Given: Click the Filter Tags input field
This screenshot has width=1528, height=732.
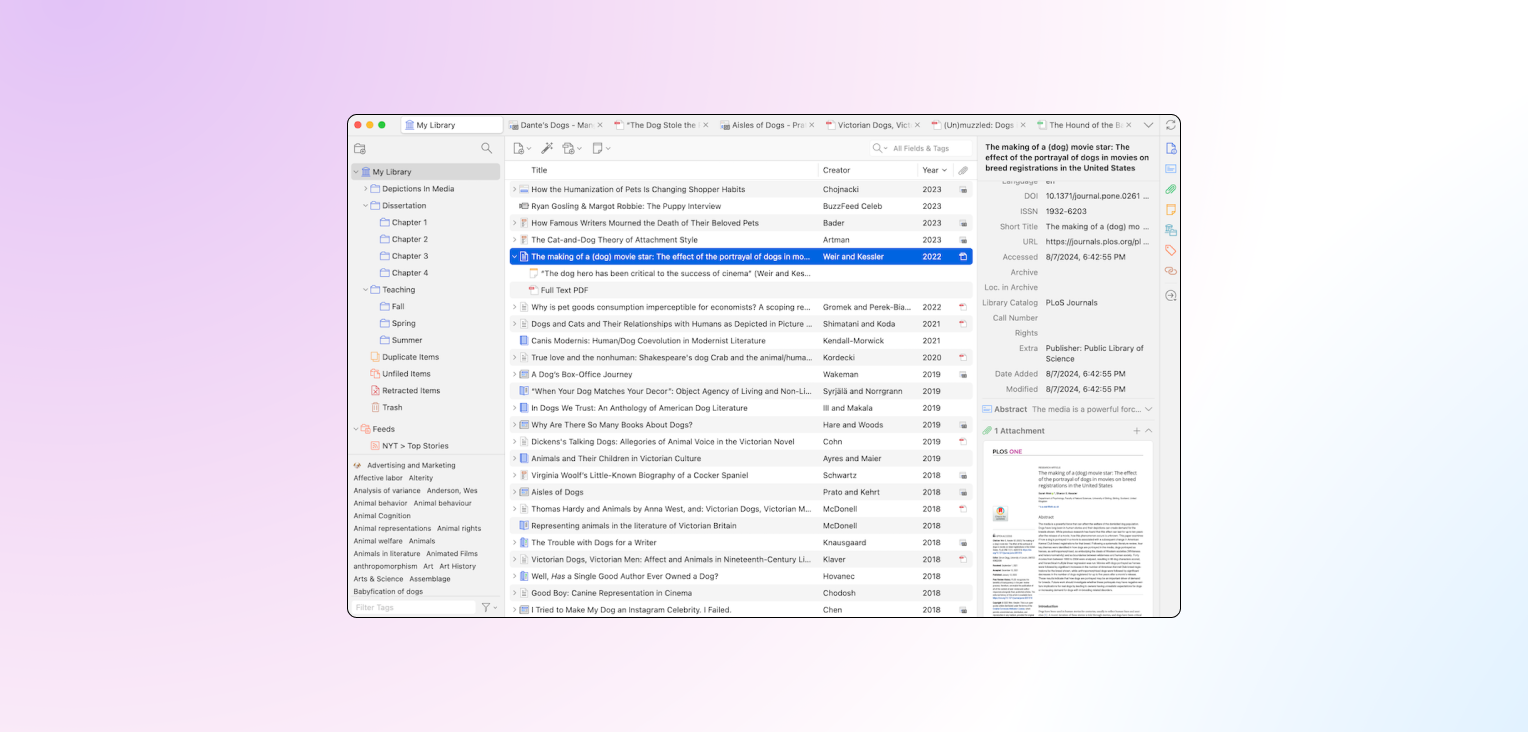Looking at the screenshot, I should pos(414,607).
